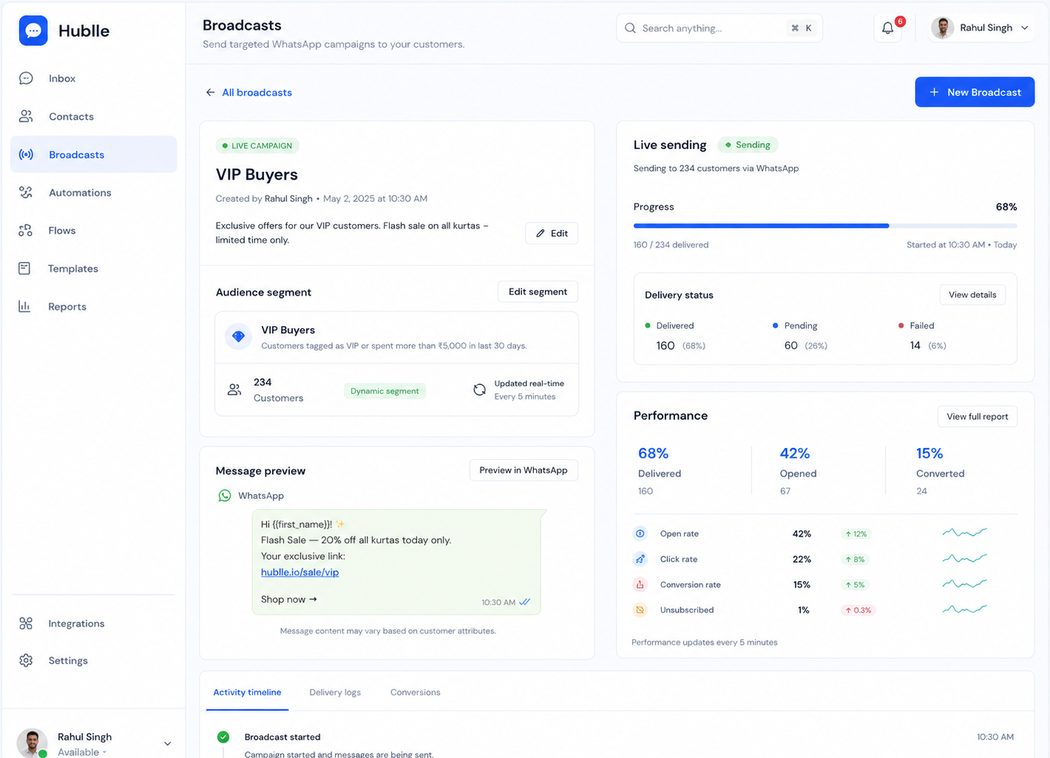This screenshot has height=758, width=1050.
Task: Click the Broadcasts signal icon in the sidebar
Action: coord(25,155)
